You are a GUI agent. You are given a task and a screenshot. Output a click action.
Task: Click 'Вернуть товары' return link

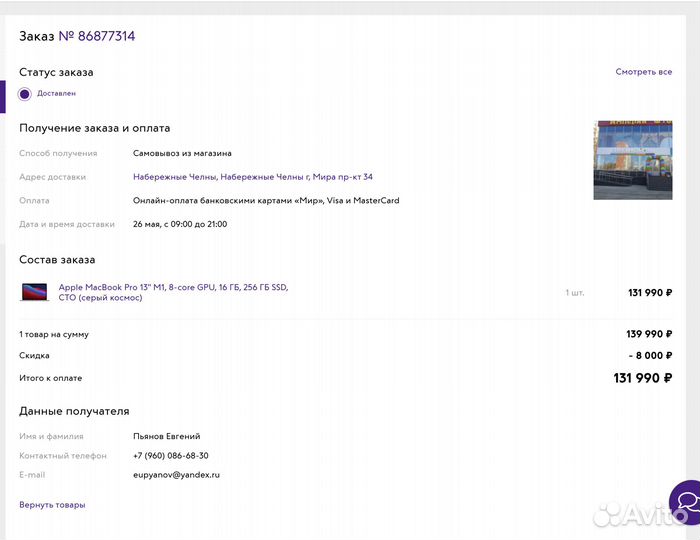(x=52, y=505)
